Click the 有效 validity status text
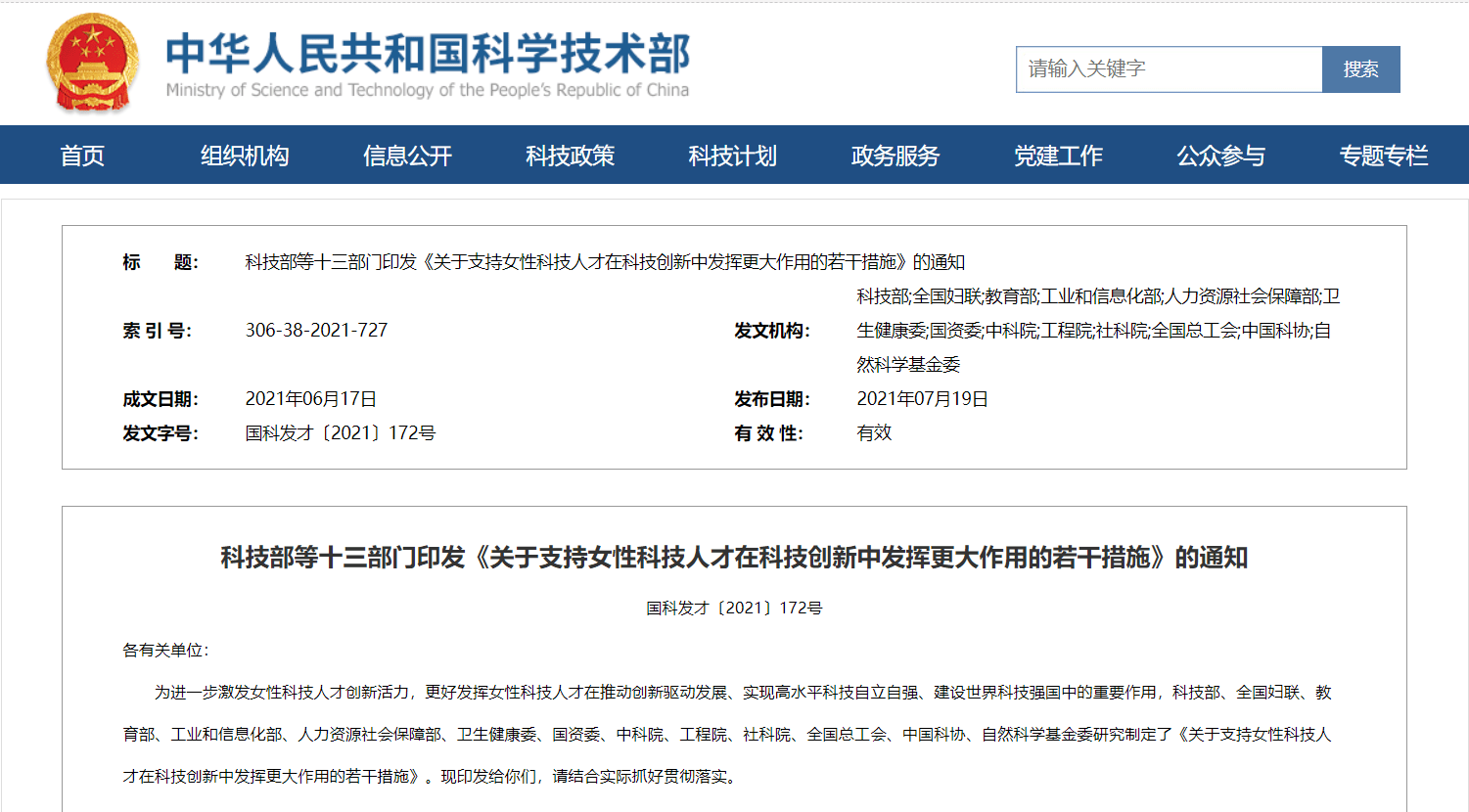 click(874, 433)
